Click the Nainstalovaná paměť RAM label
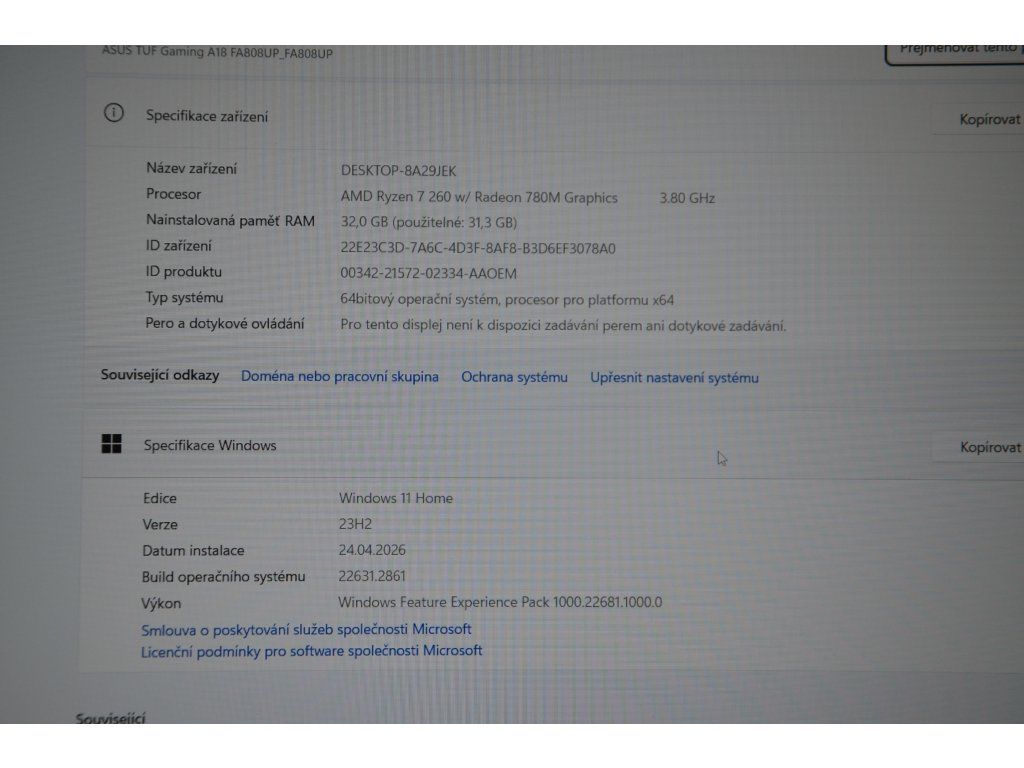The height and width of the screenshot is (768, 1024). (x=231, y=221)
